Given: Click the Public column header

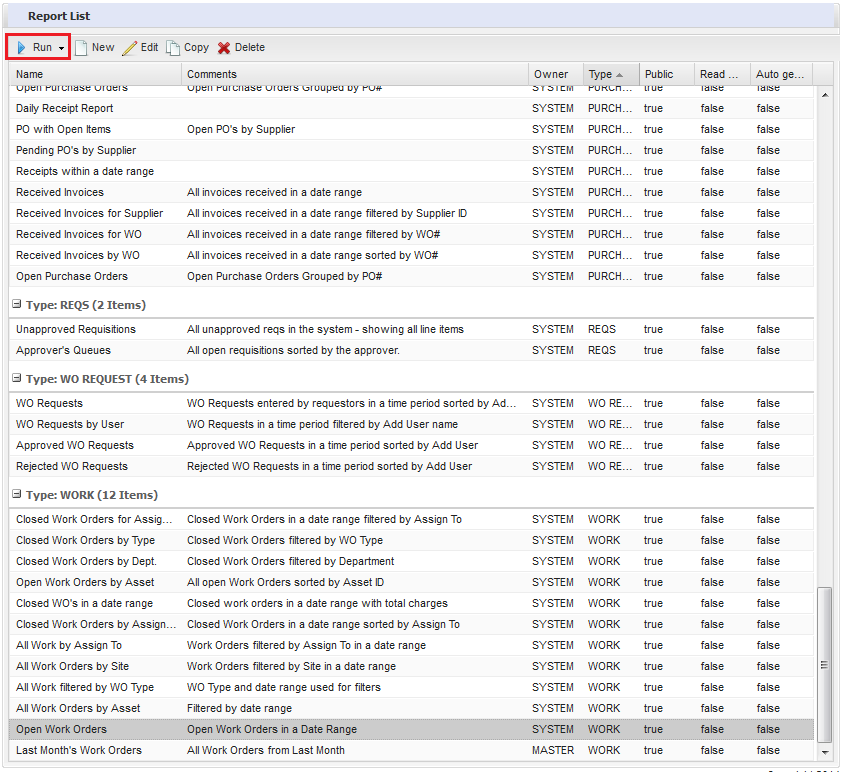Looking at the screenshot, I should 667,74.
